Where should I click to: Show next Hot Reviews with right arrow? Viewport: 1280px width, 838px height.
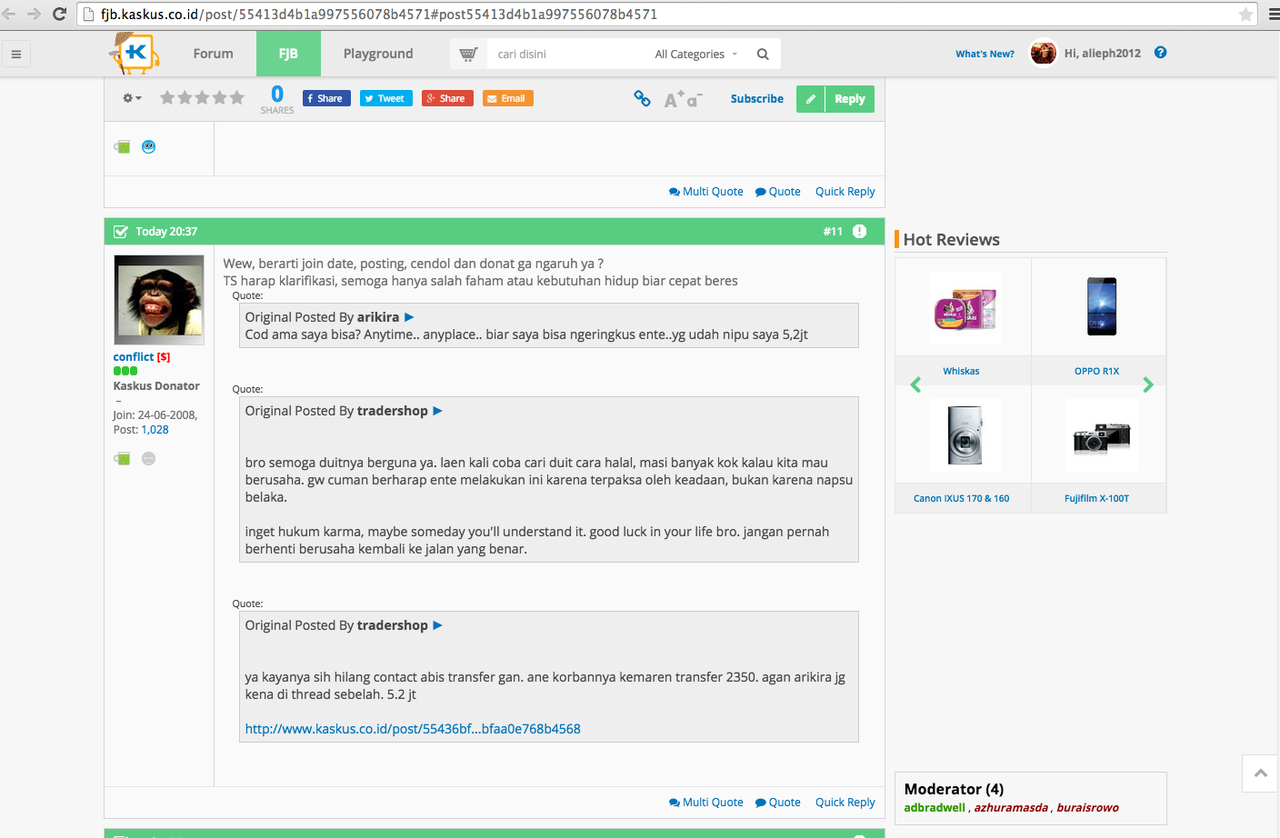pos(1148,385)
